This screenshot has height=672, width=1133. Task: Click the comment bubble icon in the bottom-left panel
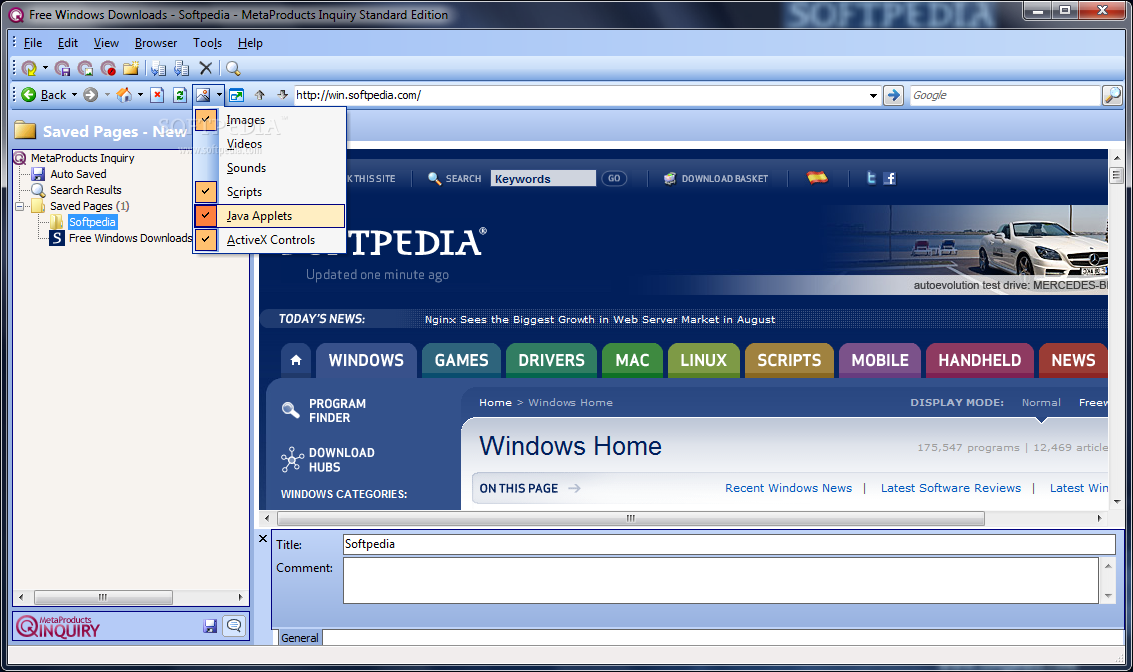point(234,626)
